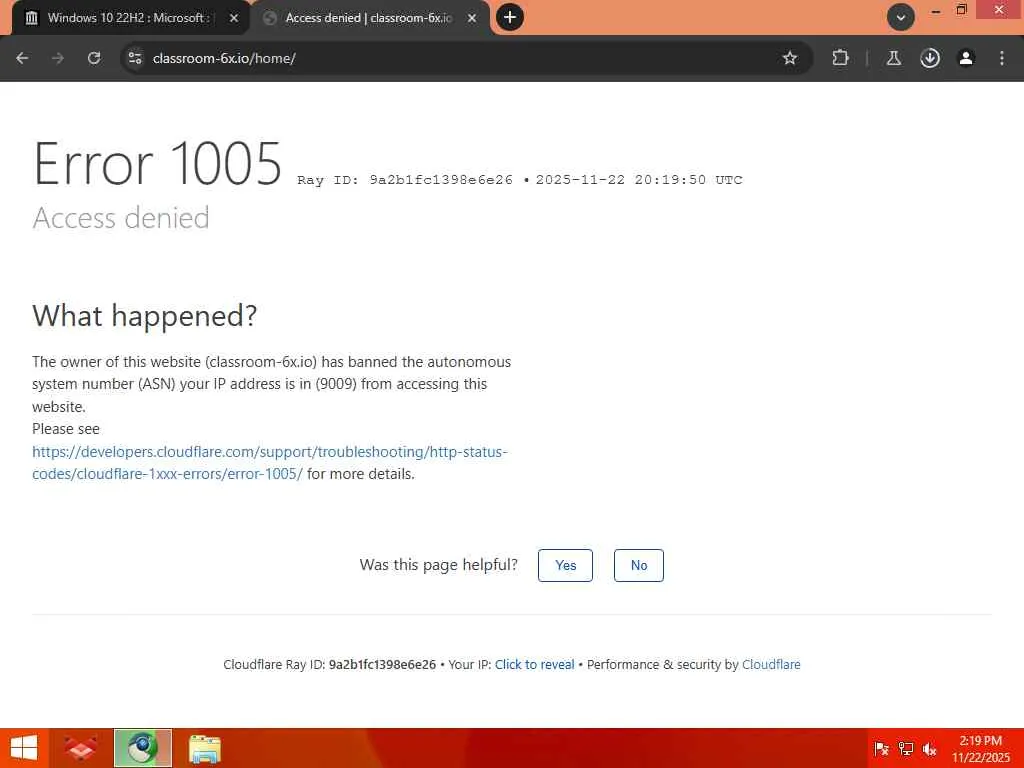Open the Downloads icon
This screenshot has width=1024, height=768.
(930, 58)
